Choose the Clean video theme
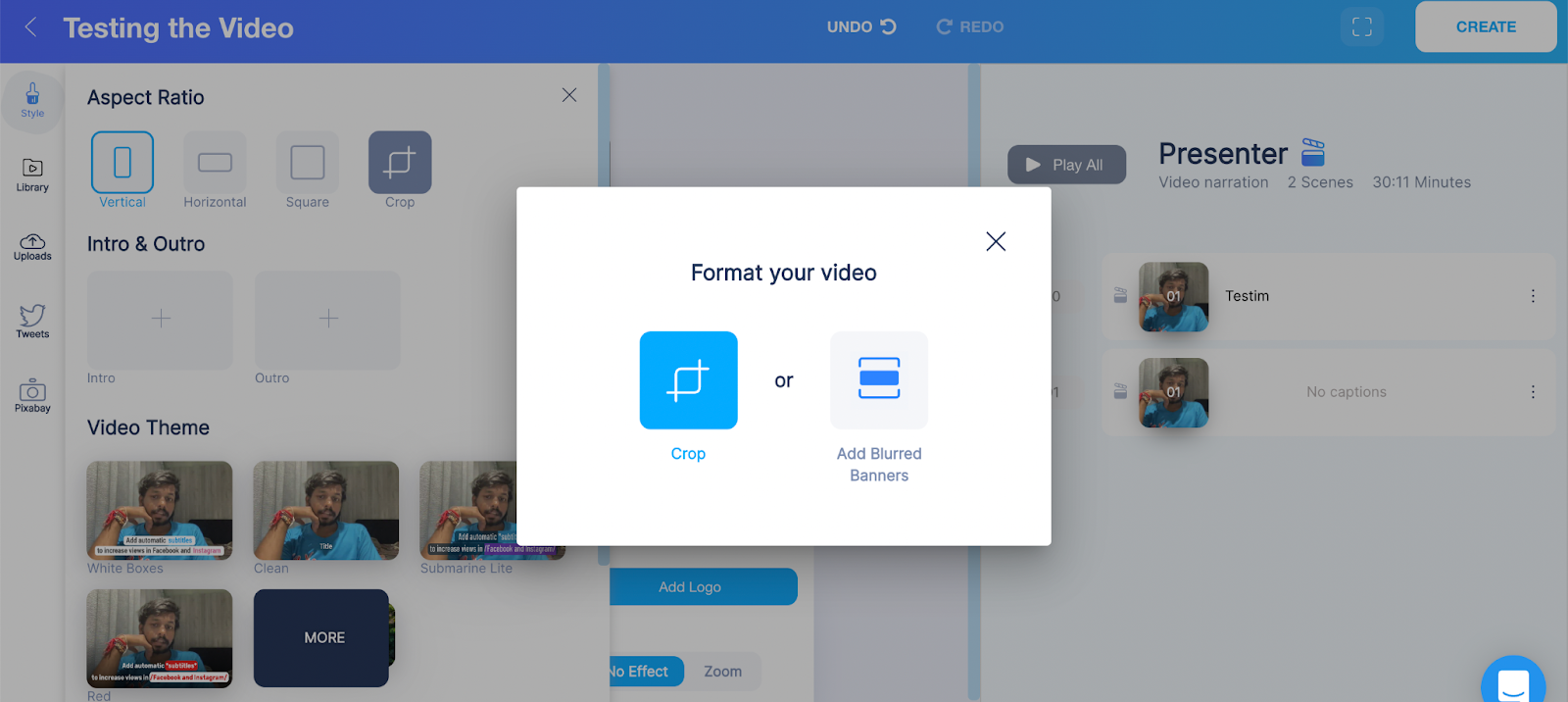The width and height of the screenshot is (1568, 702). [x=326, y=511]
